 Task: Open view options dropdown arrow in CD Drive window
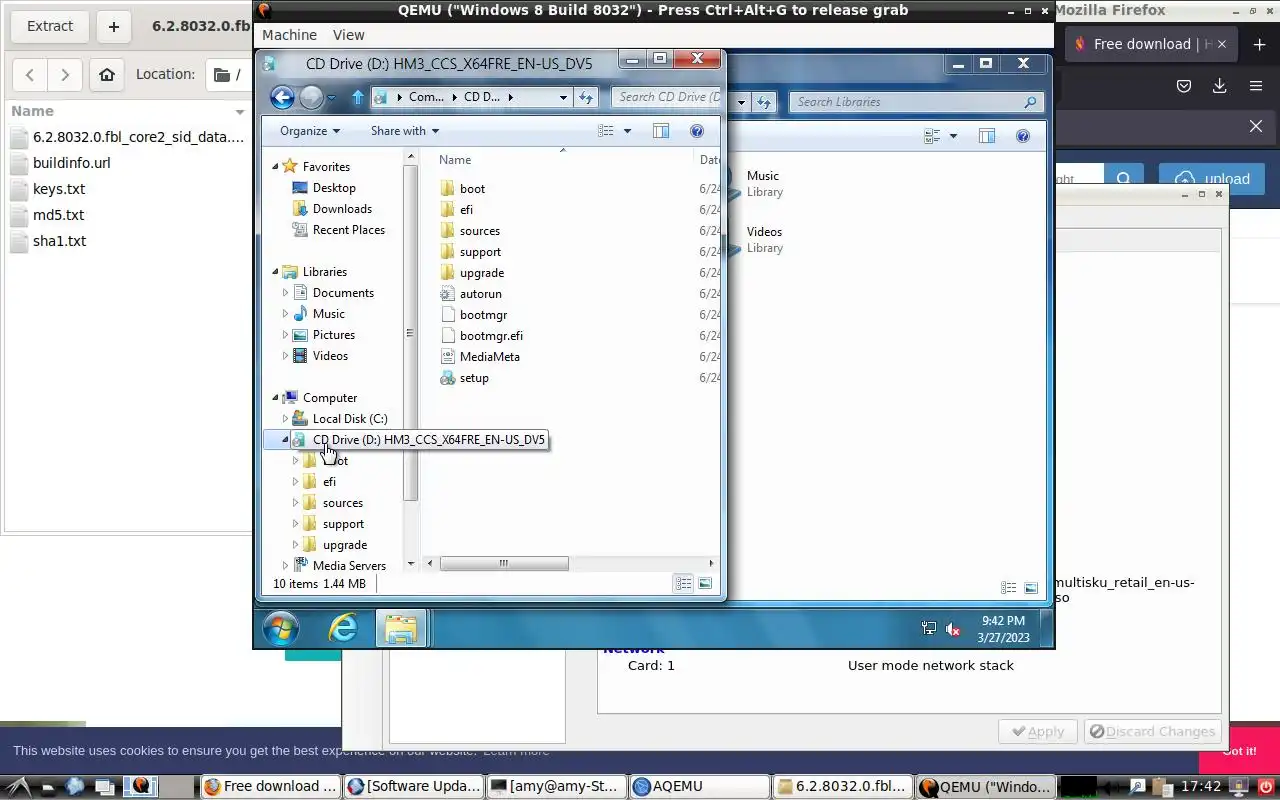click(627, 131)
